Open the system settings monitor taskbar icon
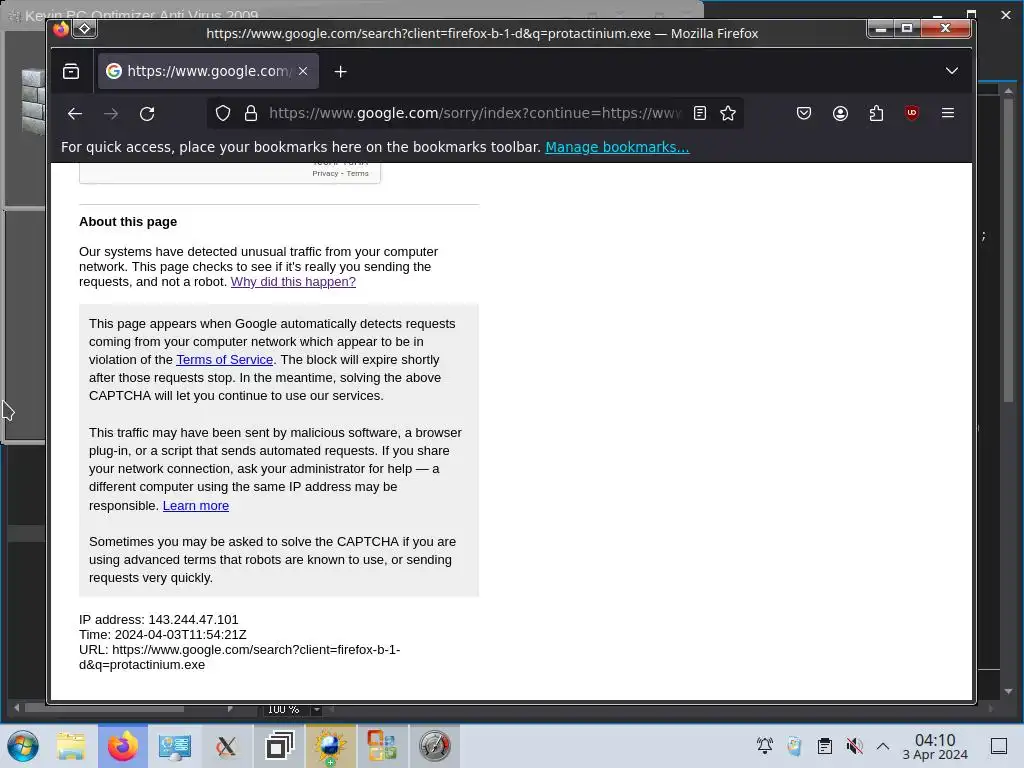The image size is (1024, 768). (174, 746)
